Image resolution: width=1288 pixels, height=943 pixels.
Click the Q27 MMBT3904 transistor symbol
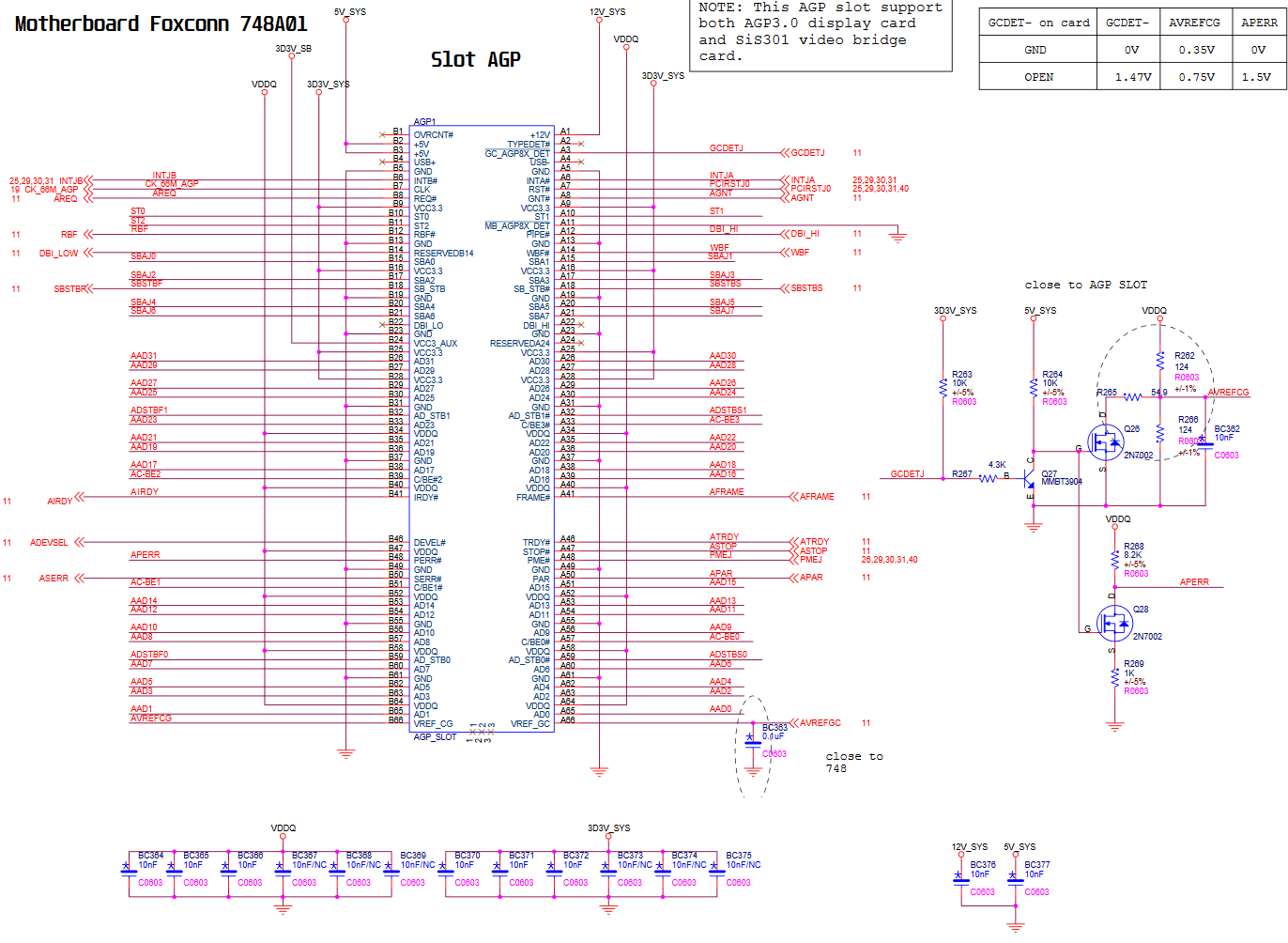pos(1030,478)
